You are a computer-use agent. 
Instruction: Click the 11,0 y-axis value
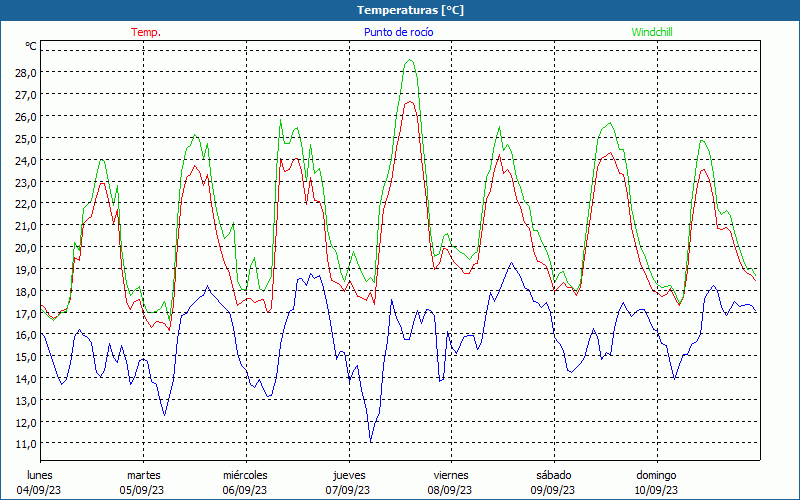pyautogui.click(x=26, y=444)
